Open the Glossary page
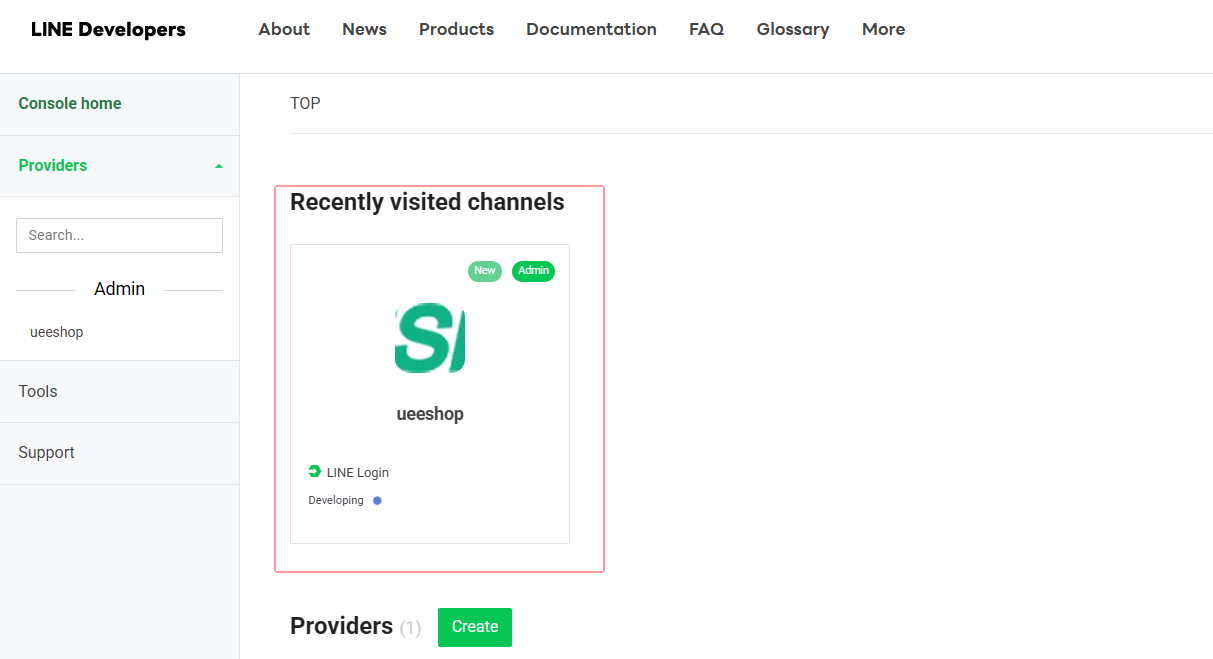This screenshot has height=659, width=1213. [x=793, y=30]
